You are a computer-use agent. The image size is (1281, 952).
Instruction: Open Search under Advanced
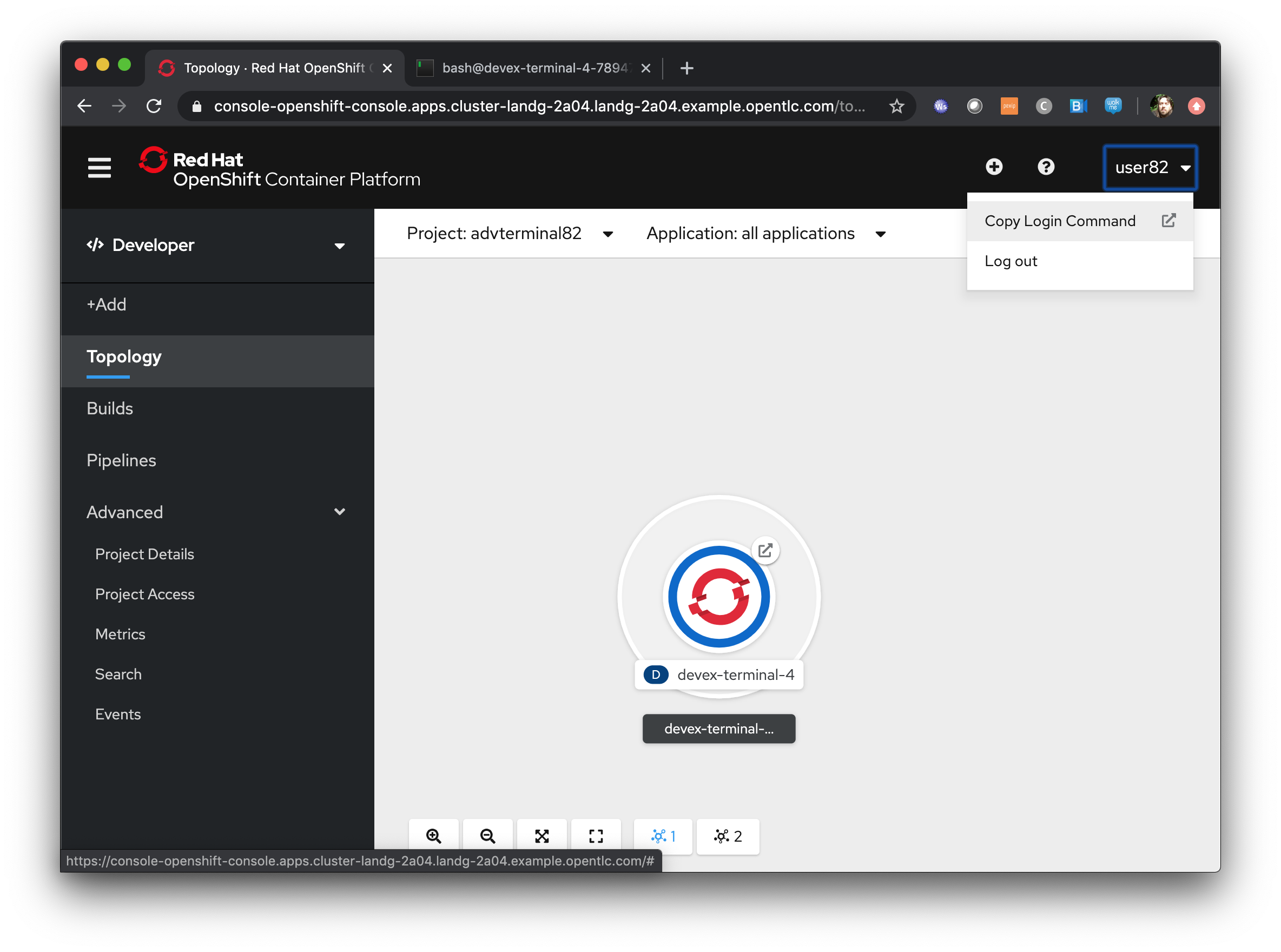(x=118, y=674)
